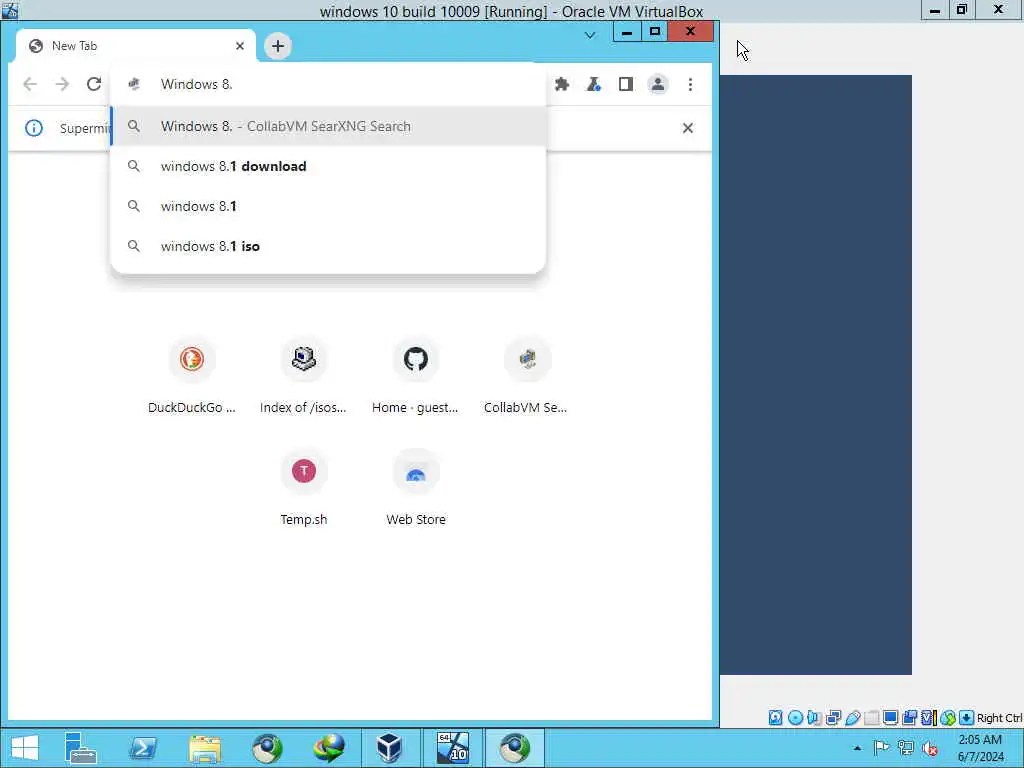This screenshot has height=768, width=1024.
Task: Click the Chrome Labs flask icon
Action: pyautogui.click(x=594, y=84)
